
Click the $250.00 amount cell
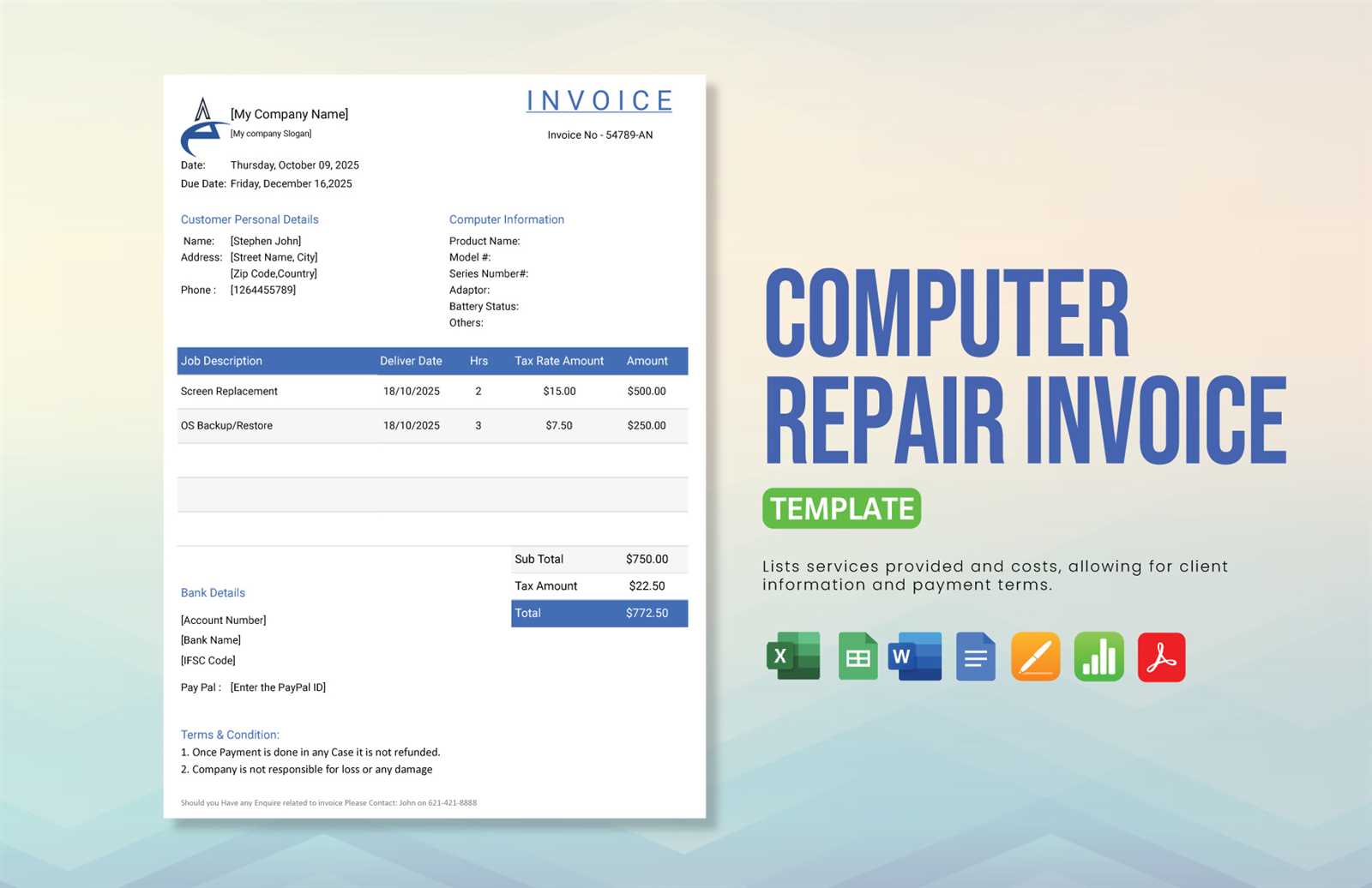click(x=647, y=426)
